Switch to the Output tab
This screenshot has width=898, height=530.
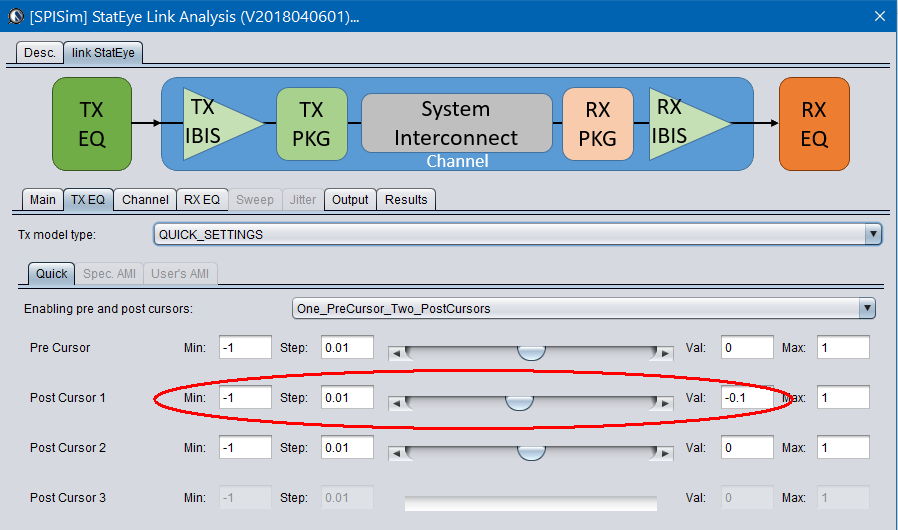click(350, 200)
